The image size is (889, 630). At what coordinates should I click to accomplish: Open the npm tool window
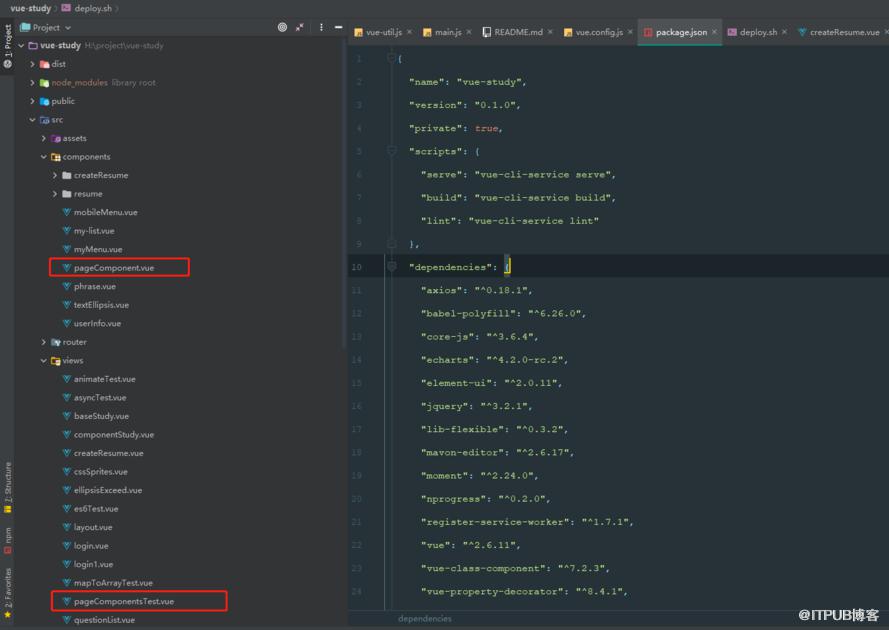coord(7,541)
